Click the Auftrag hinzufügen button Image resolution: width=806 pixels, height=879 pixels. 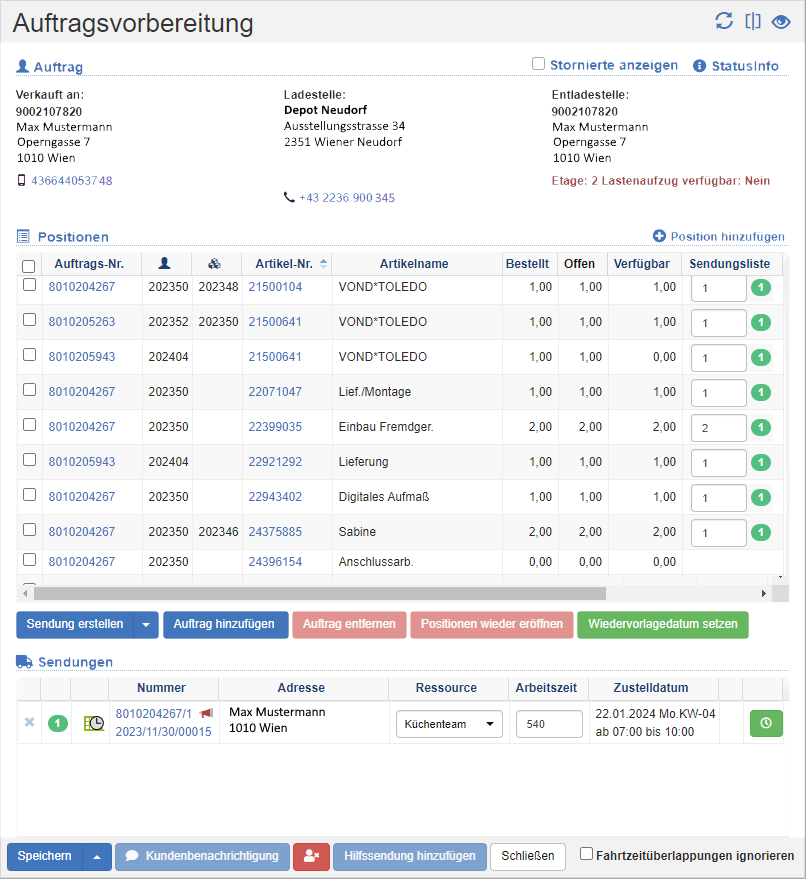coord(225,625)
